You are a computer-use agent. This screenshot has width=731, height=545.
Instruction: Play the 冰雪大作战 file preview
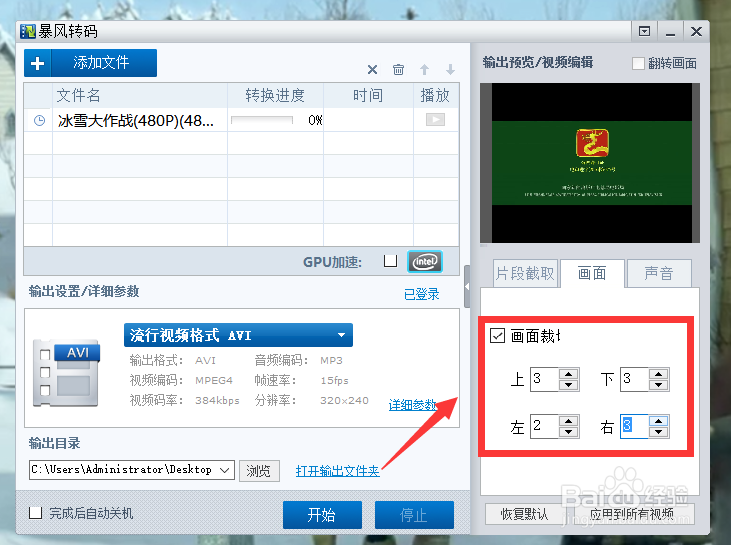pos(435,120)
